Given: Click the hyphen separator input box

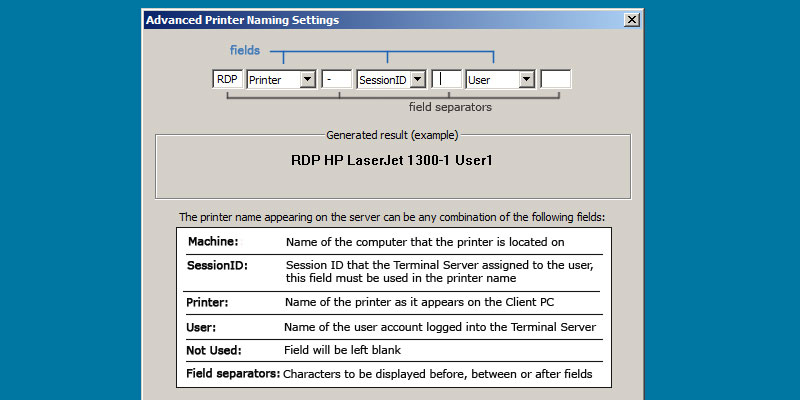Looking at the screenshot, I should [x=336, y=80].
